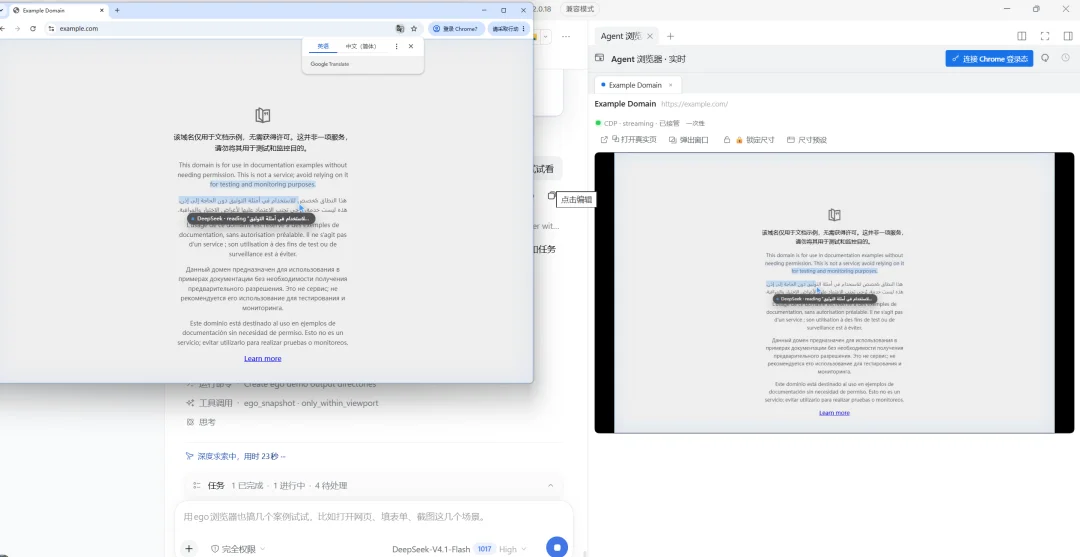This screenshot has height=557, width=1080.
Task: Open Google Translate popup options menu
Action: click(396, 46)
